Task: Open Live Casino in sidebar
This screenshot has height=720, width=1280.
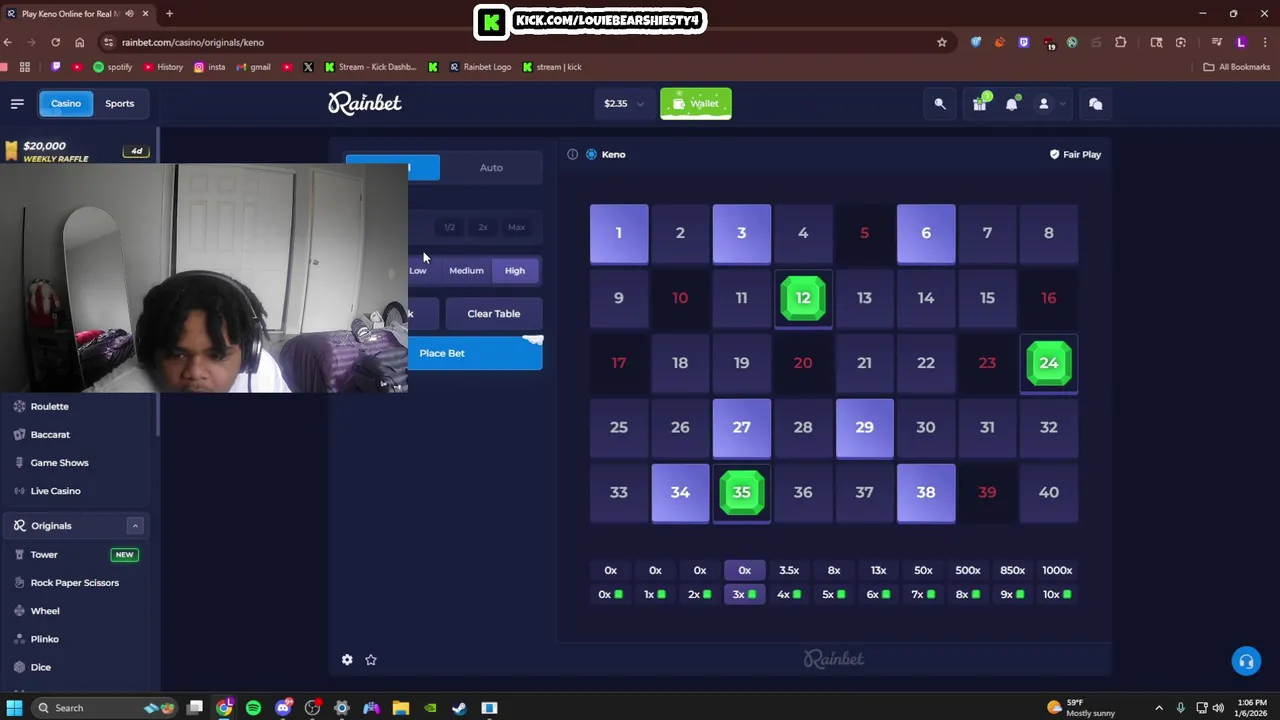Action: (x=55, y=491)
